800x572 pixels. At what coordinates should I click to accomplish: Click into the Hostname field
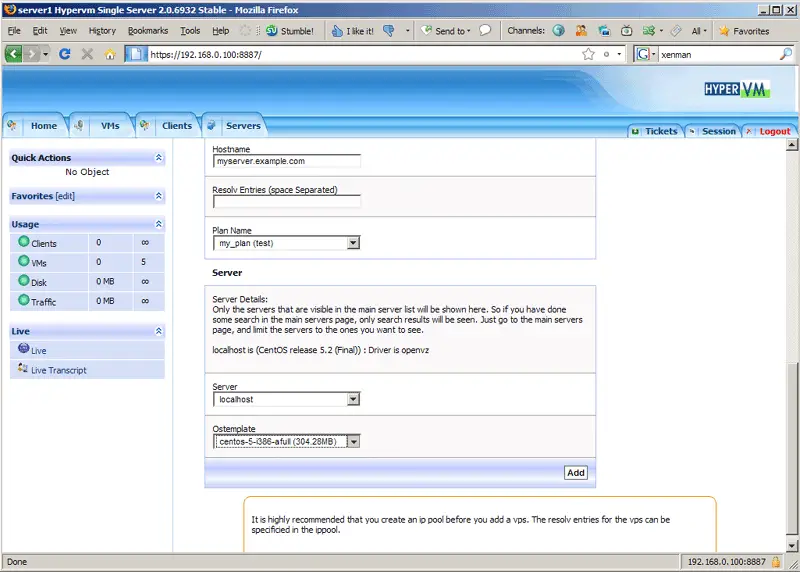click(286, 161)
